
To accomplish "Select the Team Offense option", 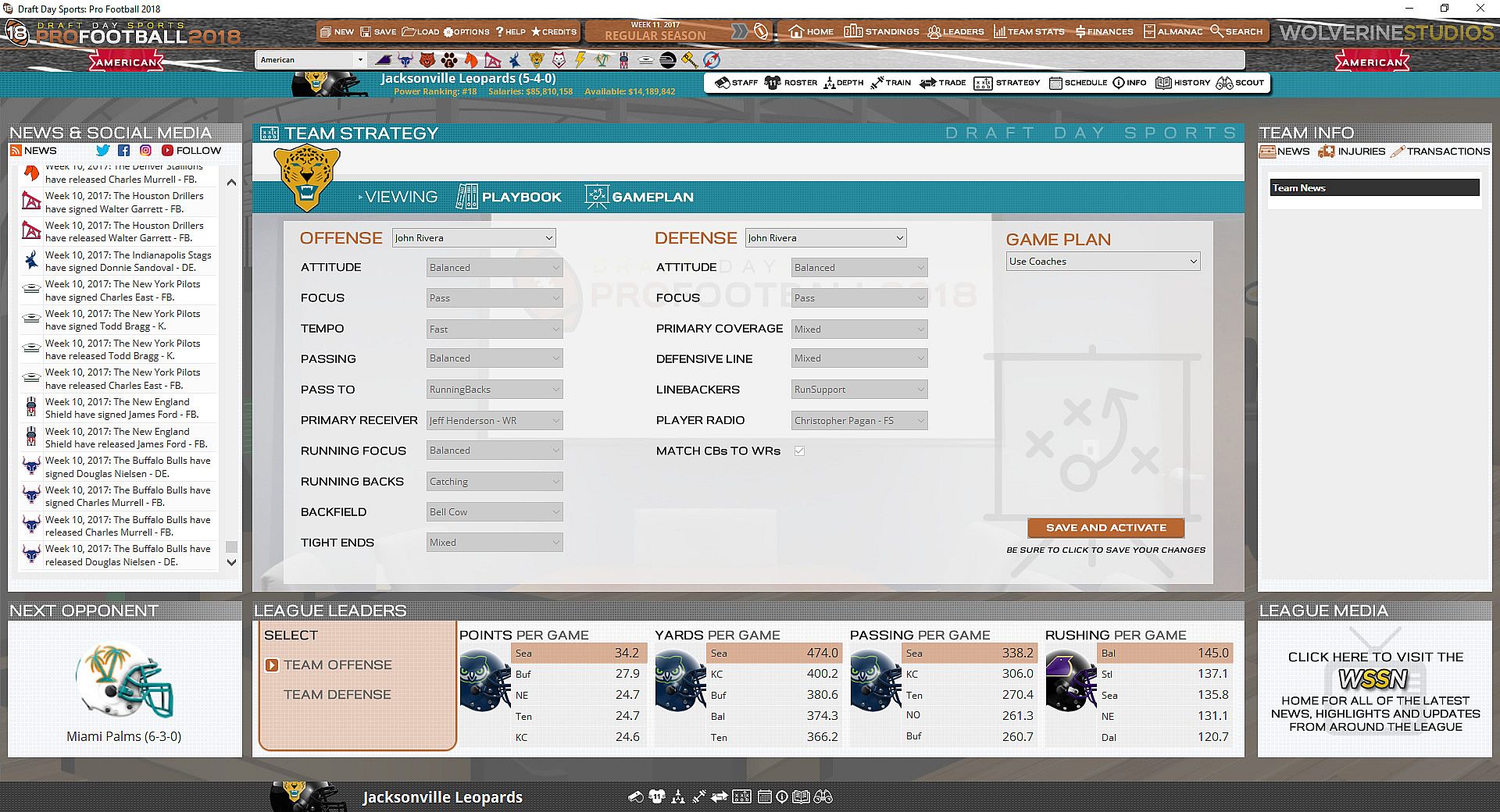I will click(x=337, y=665).
